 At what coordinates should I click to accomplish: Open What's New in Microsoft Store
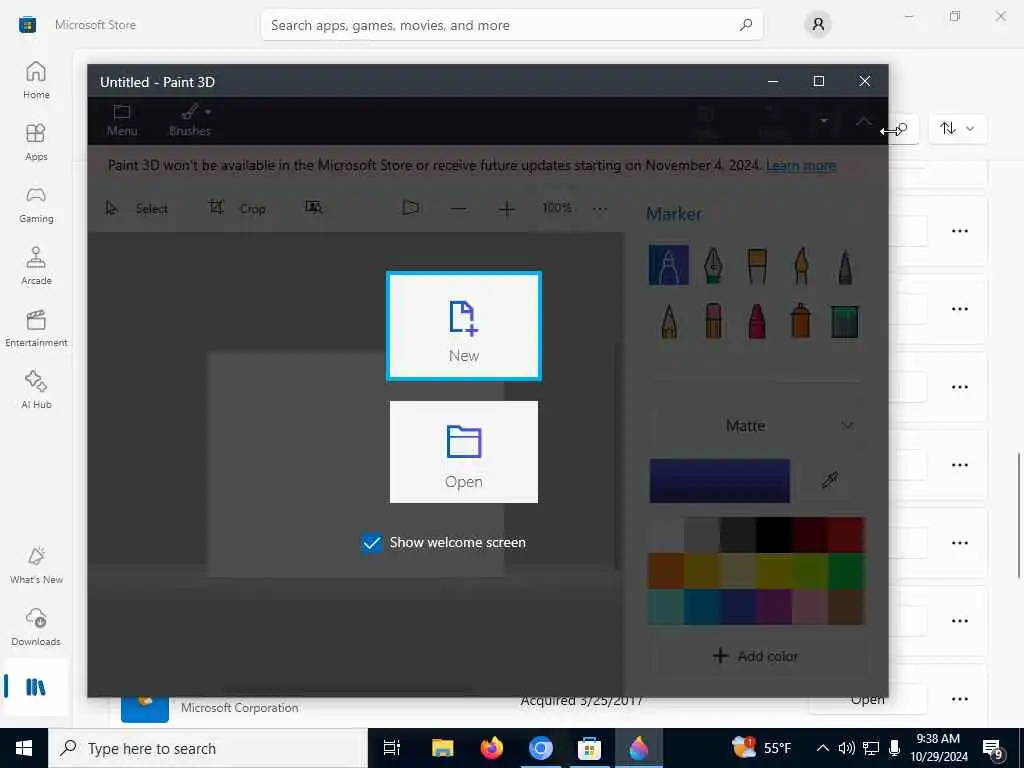coord(36,566)
